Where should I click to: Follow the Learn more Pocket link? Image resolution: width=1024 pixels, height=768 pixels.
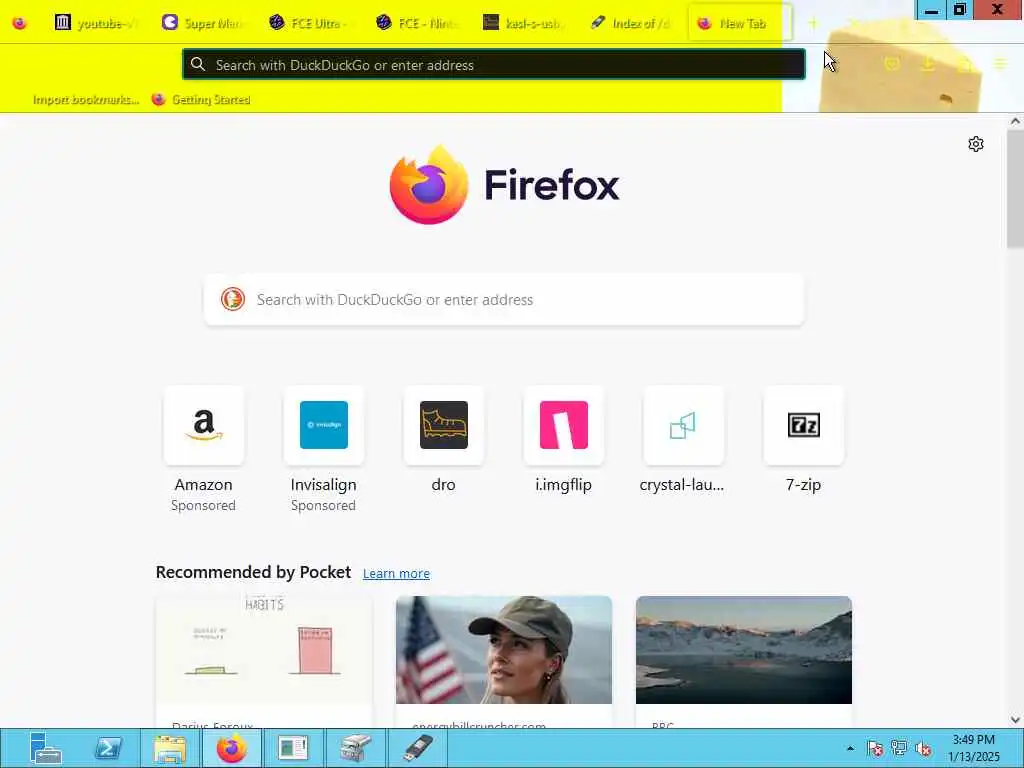[x=396, y=573]
